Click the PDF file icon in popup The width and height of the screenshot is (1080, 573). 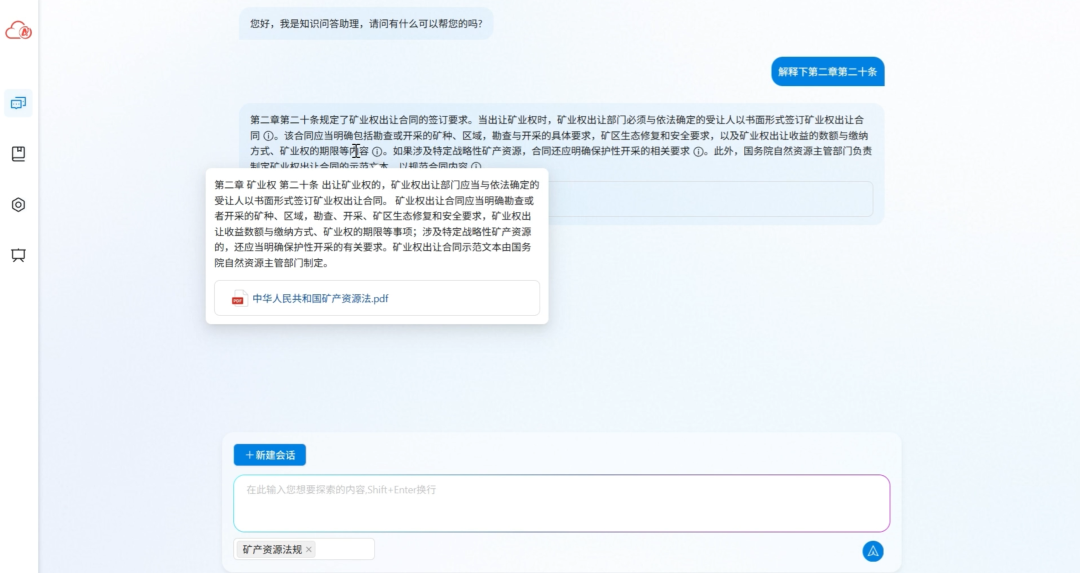[x=238, y=298]
